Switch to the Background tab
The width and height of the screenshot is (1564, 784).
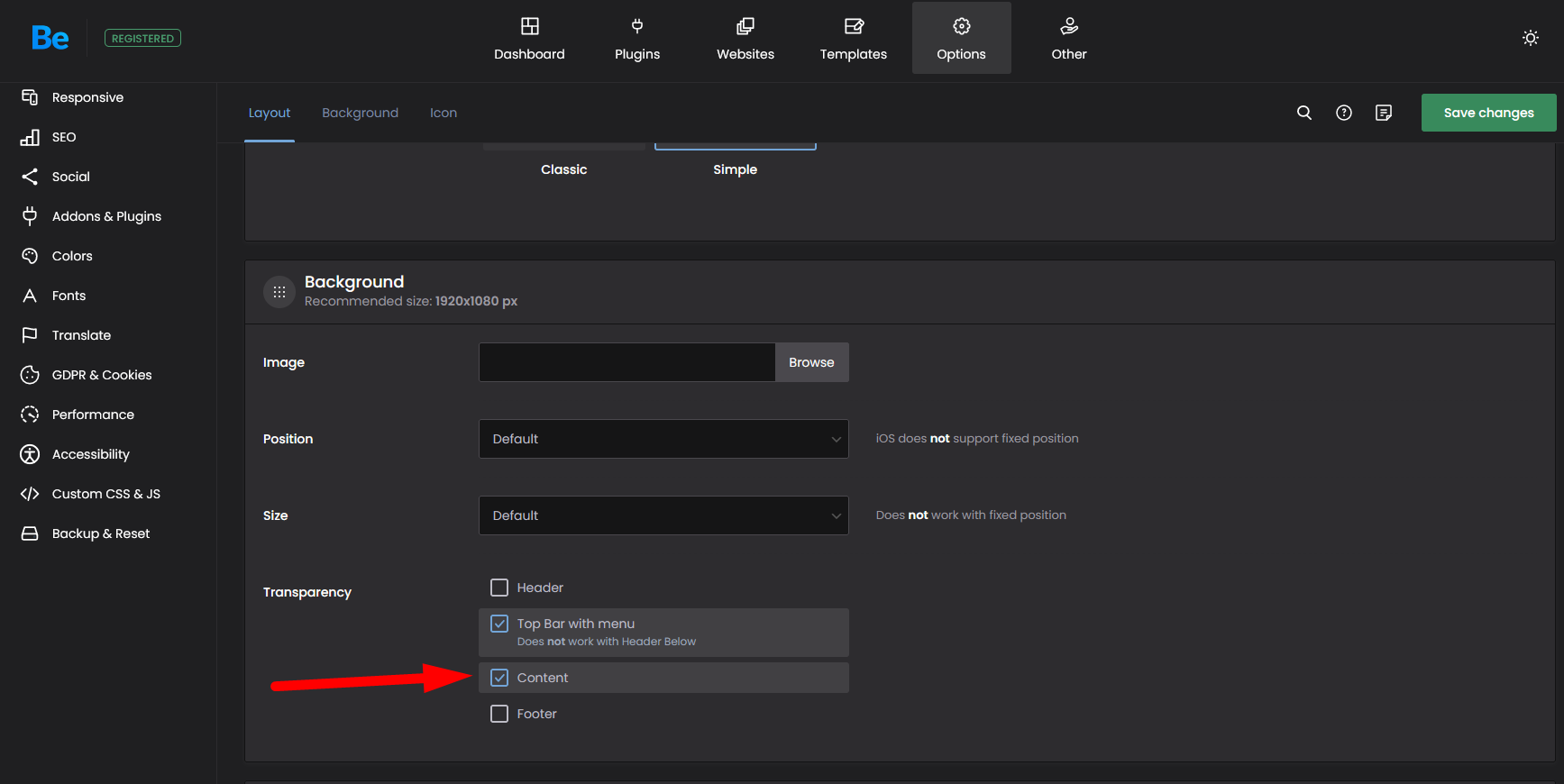pos(360,113)
